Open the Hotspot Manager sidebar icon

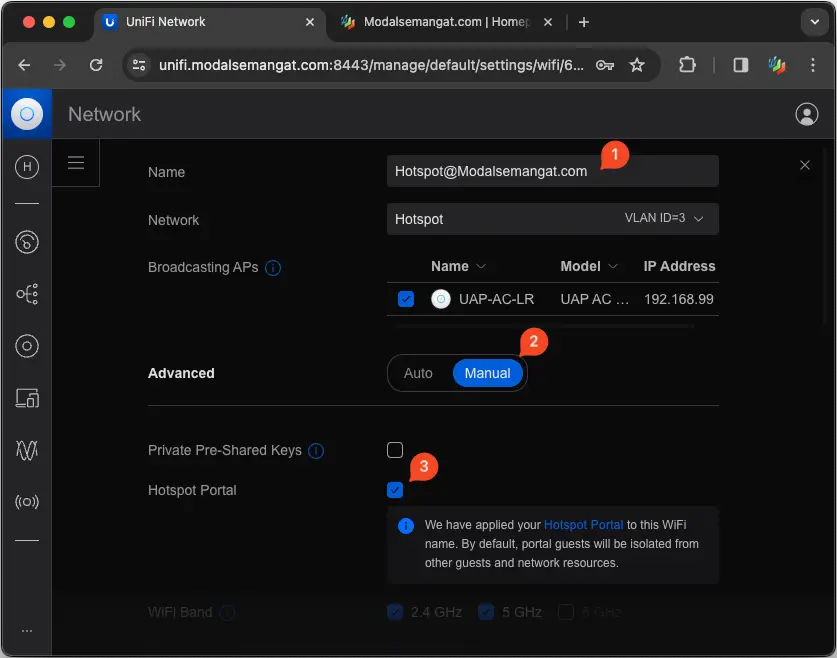click(27, 167)
